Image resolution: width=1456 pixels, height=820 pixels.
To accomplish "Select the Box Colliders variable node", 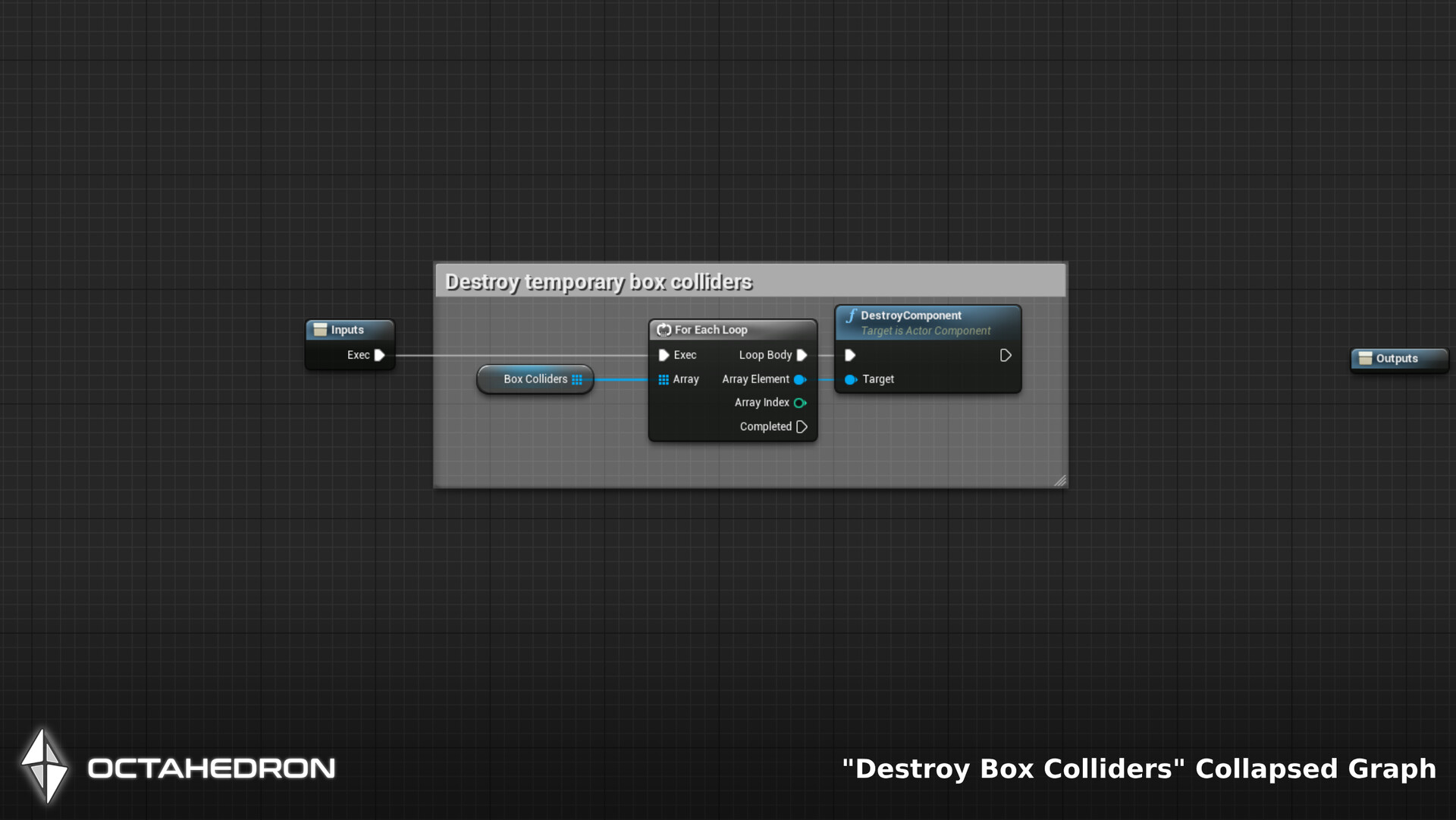I will (x=535, y=379).
